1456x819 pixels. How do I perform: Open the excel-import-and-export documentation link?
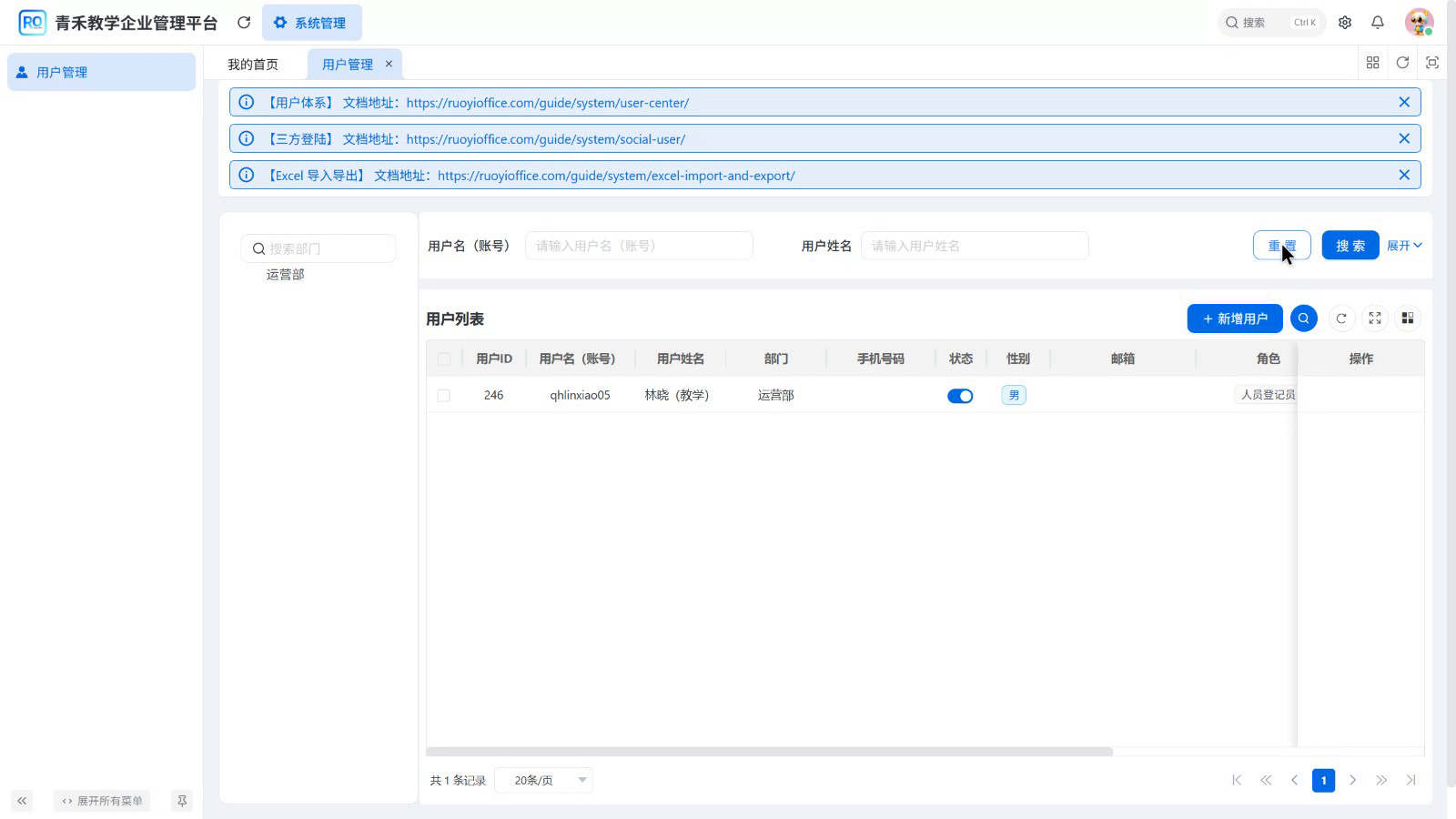click(x=616, y=176)
